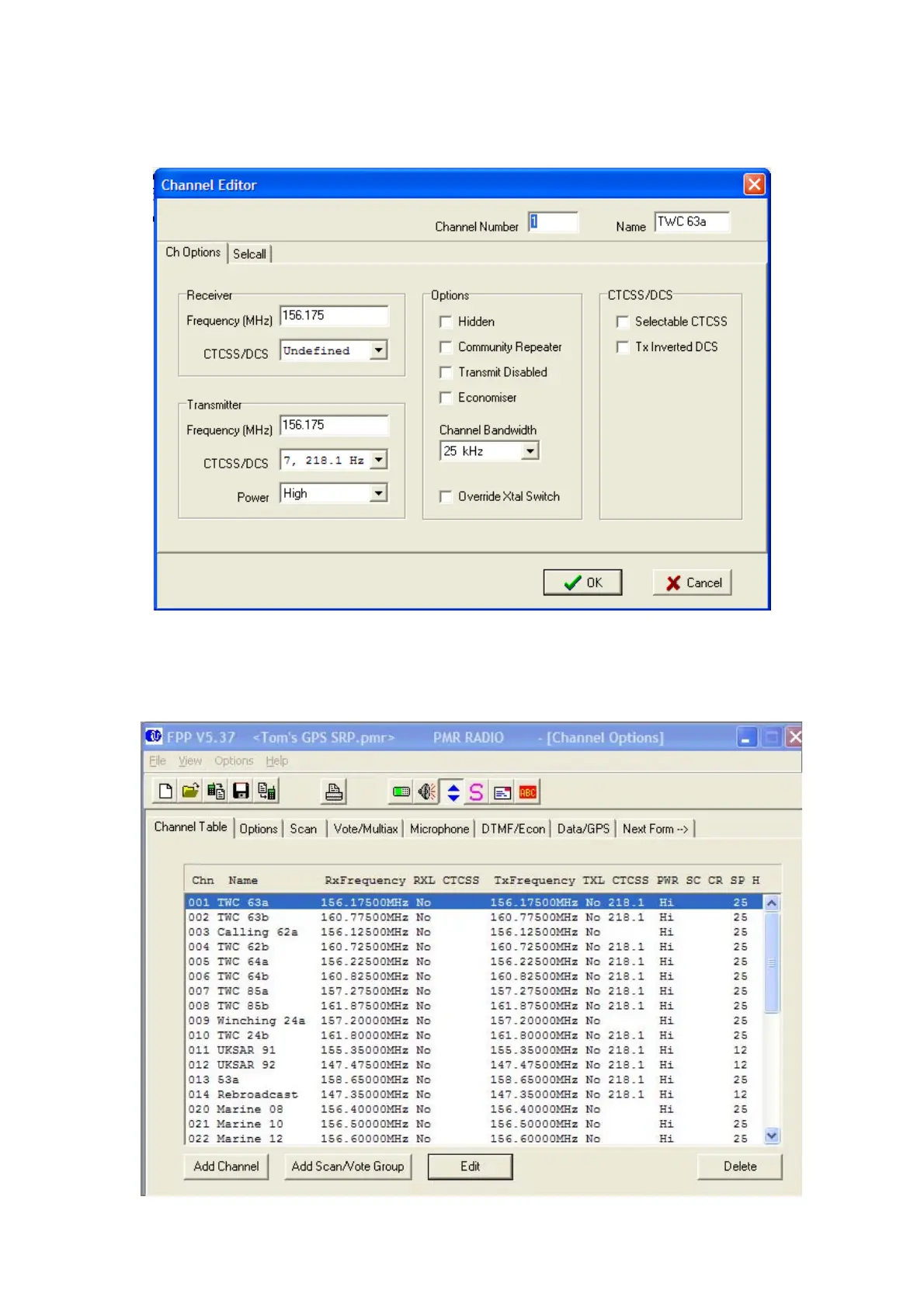Click the read-from-radio toolbar icon
Image resolution: width=924 pixels, height=1308 pixels.
(216, 791)
